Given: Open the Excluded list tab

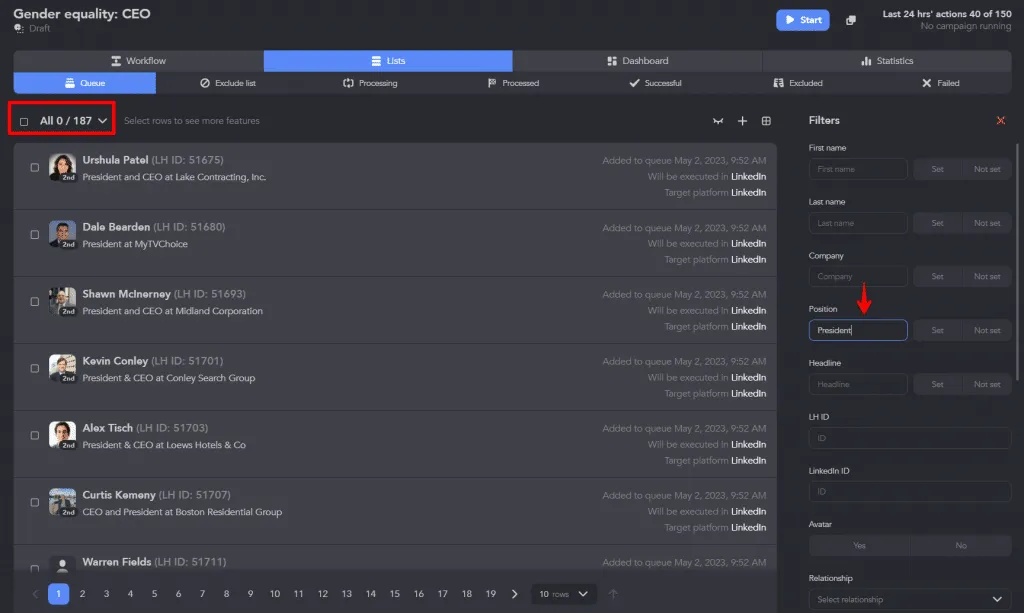Looking at the screenshot, I should point(797,83).
